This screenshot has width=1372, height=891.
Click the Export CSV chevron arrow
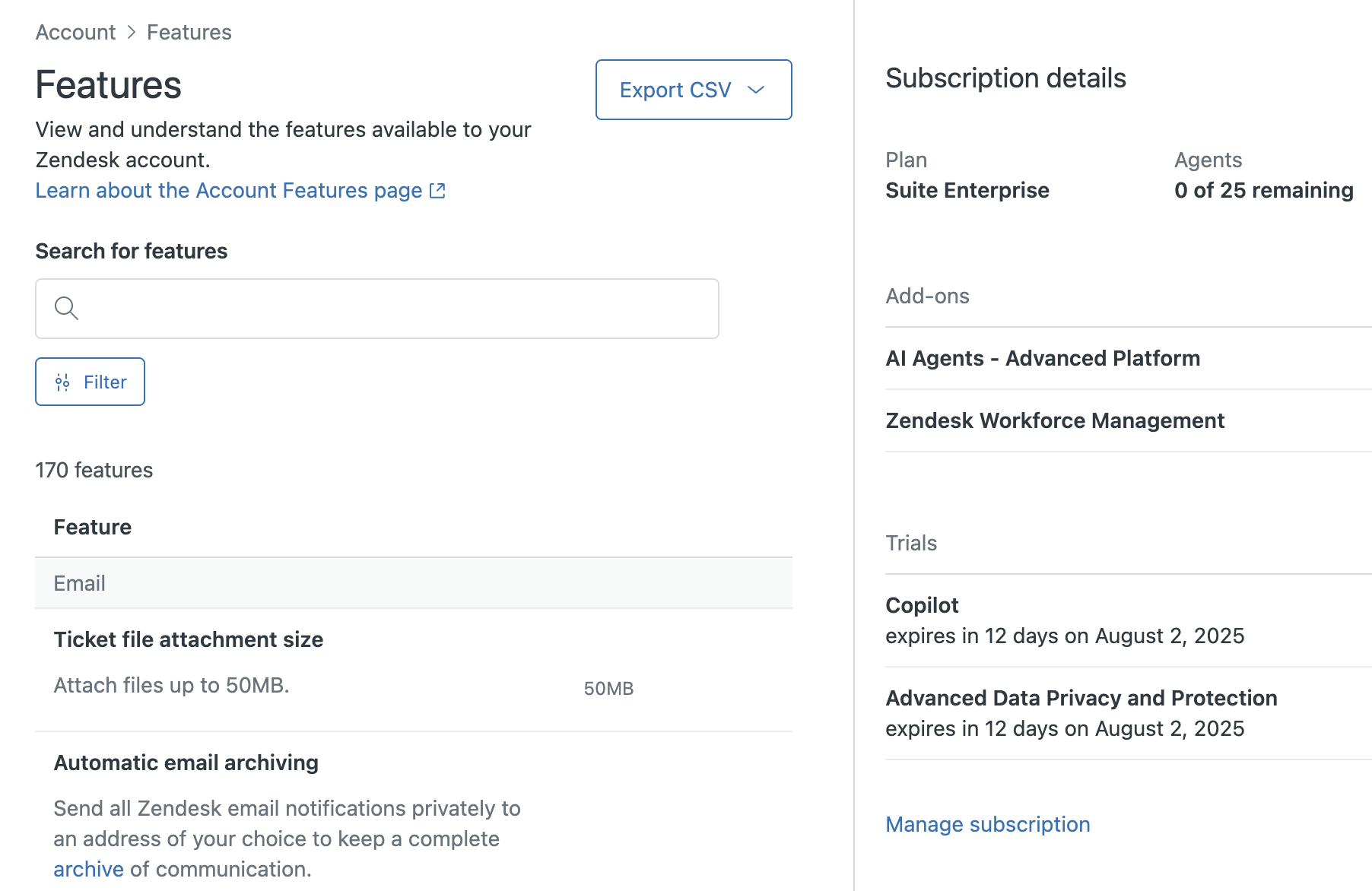coord(755,90)
